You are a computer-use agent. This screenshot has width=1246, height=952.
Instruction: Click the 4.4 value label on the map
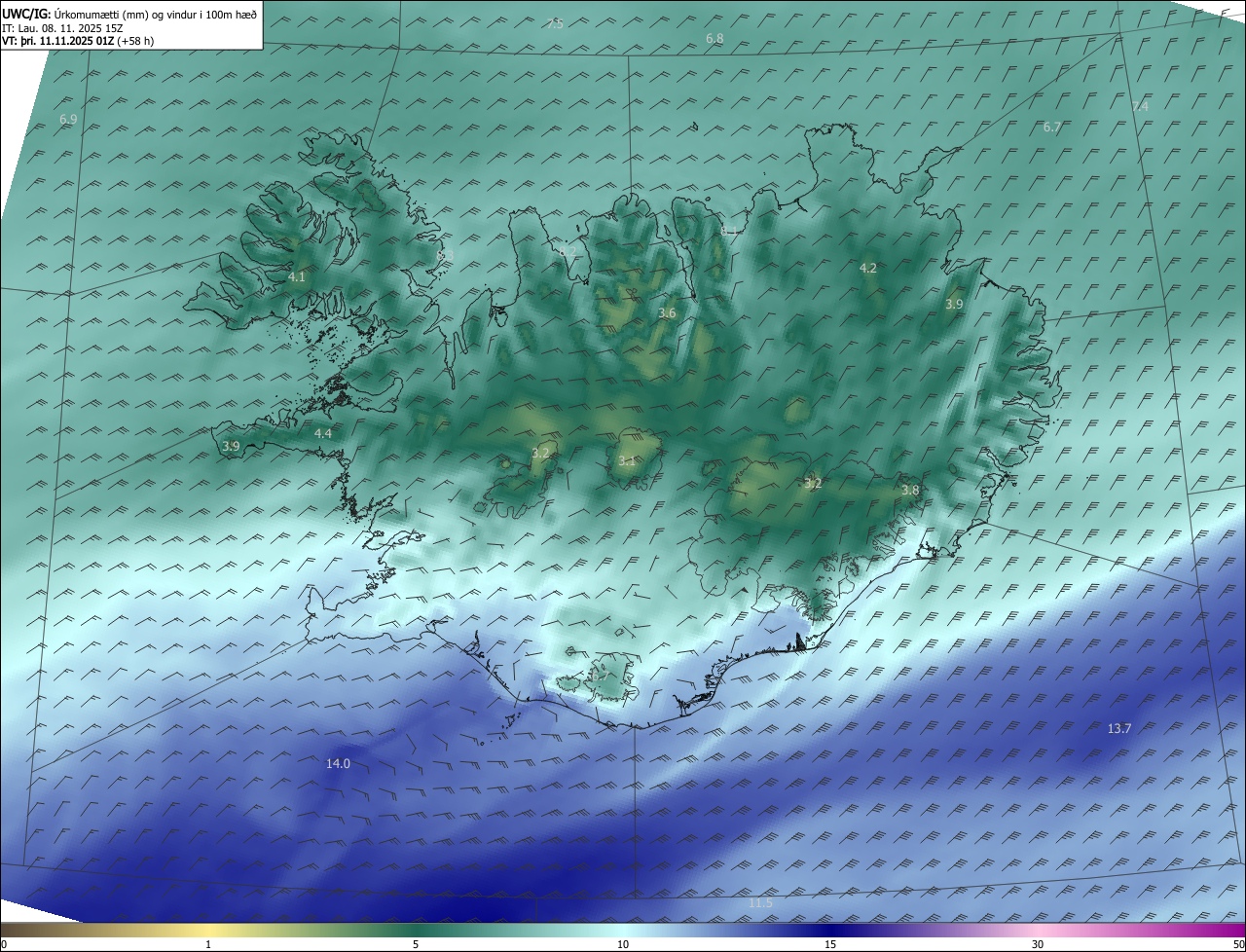click(x=323, y=433)
